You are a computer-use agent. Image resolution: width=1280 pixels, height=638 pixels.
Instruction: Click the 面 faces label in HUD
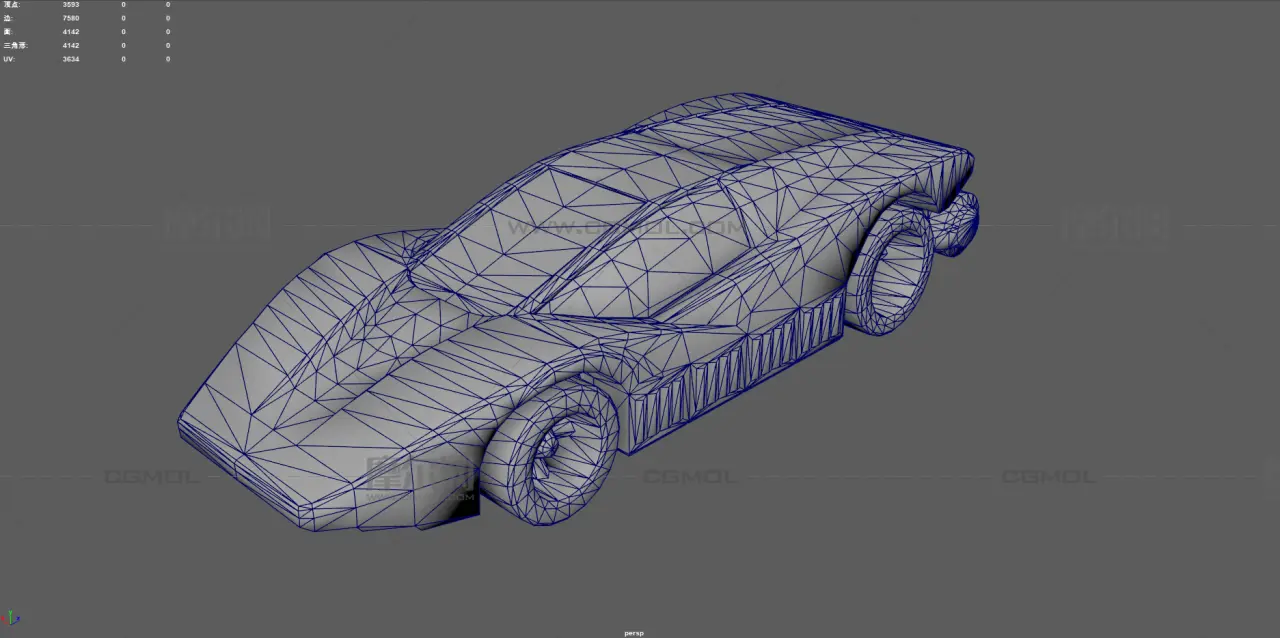point(8,32)
